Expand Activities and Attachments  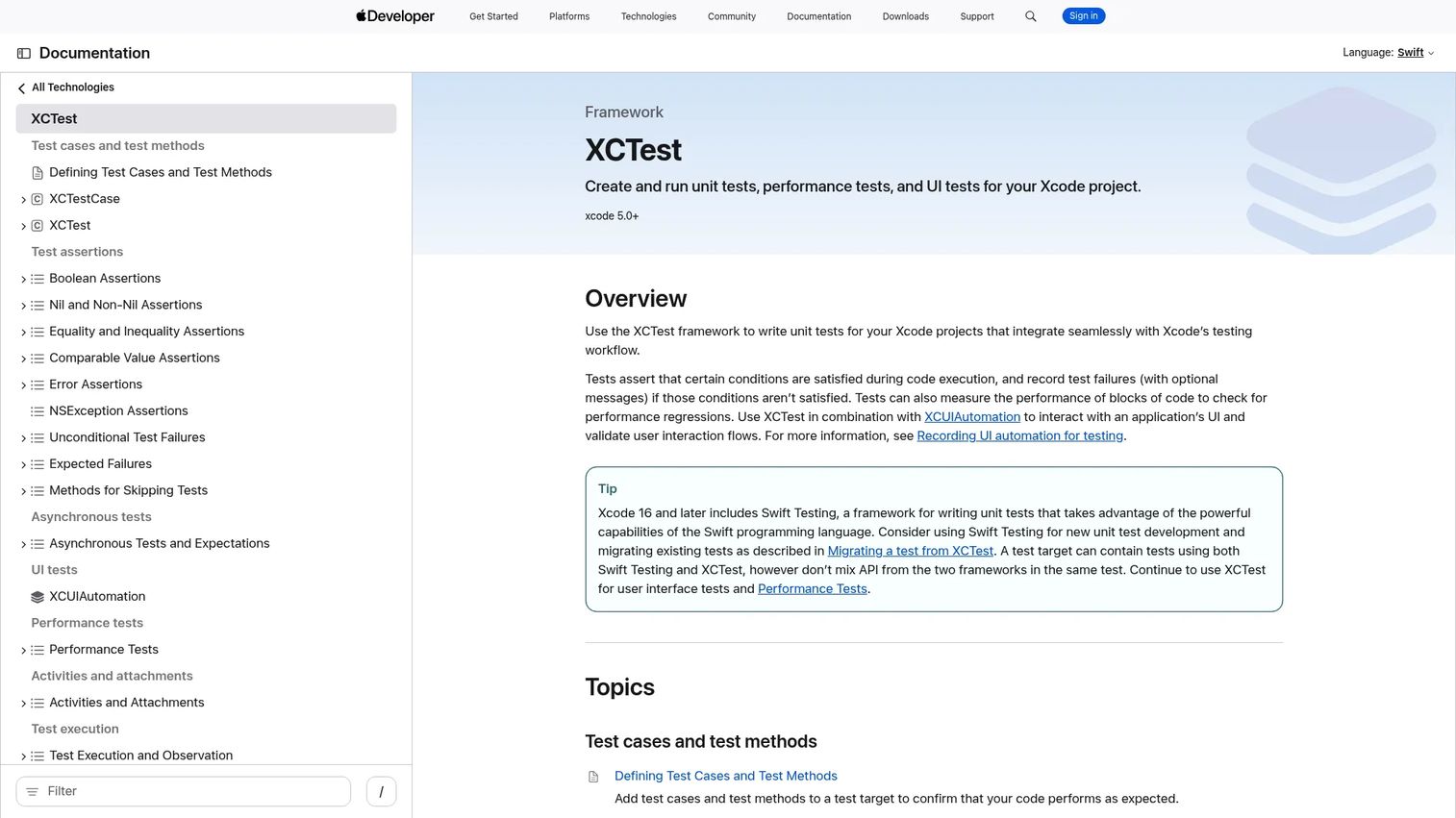click(x=23, y=704)
